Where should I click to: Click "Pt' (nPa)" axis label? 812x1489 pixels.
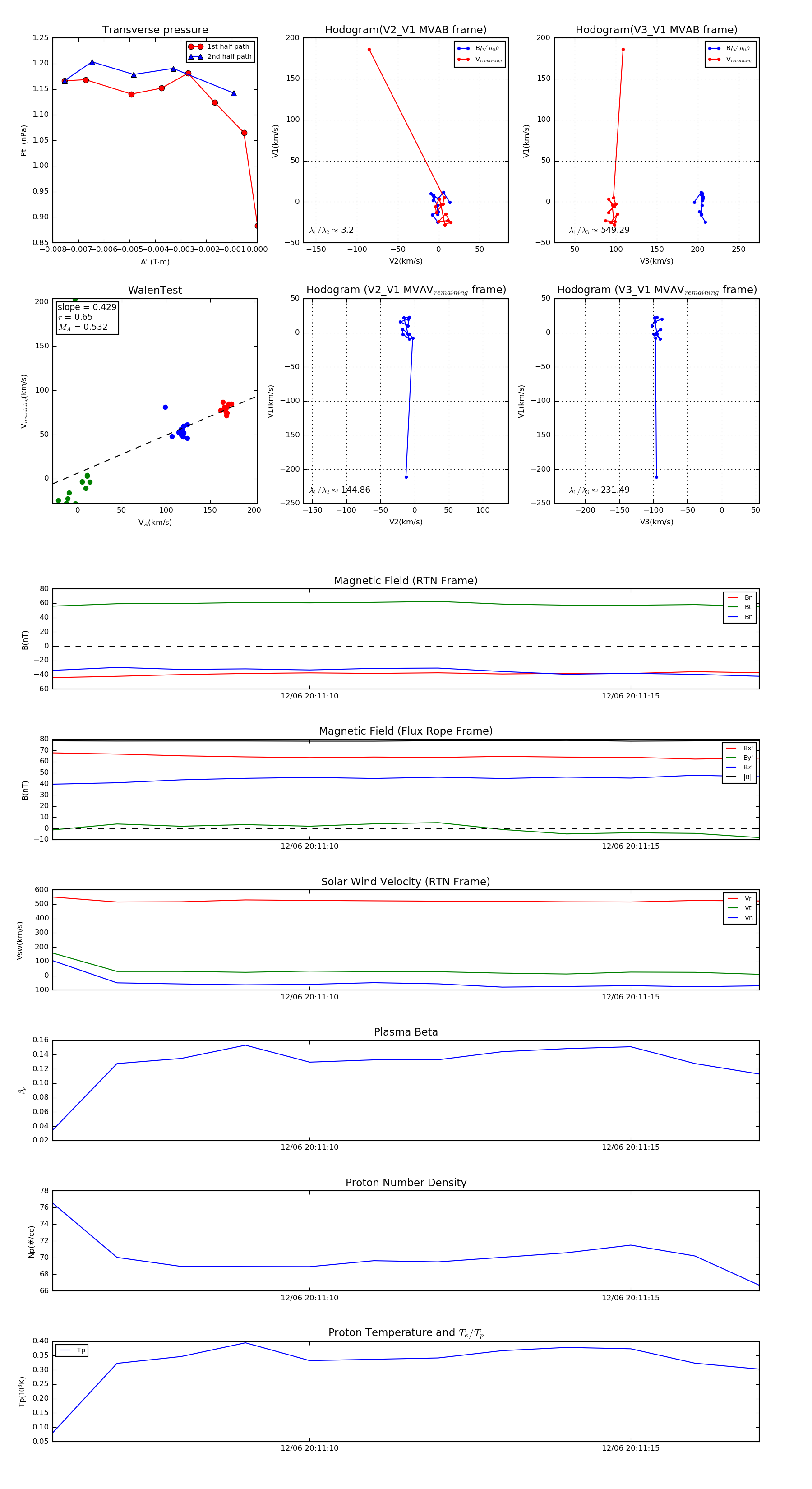(x=24, y=140)
